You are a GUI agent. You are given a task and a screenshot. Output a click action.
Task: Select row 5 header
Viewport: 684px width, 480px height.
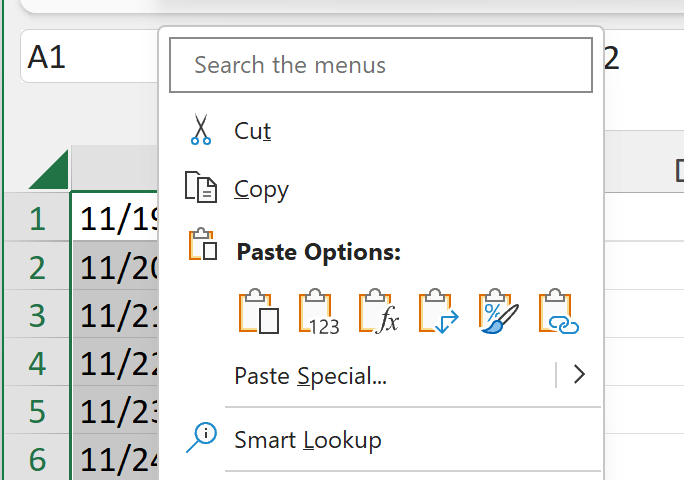coord(37,412)
